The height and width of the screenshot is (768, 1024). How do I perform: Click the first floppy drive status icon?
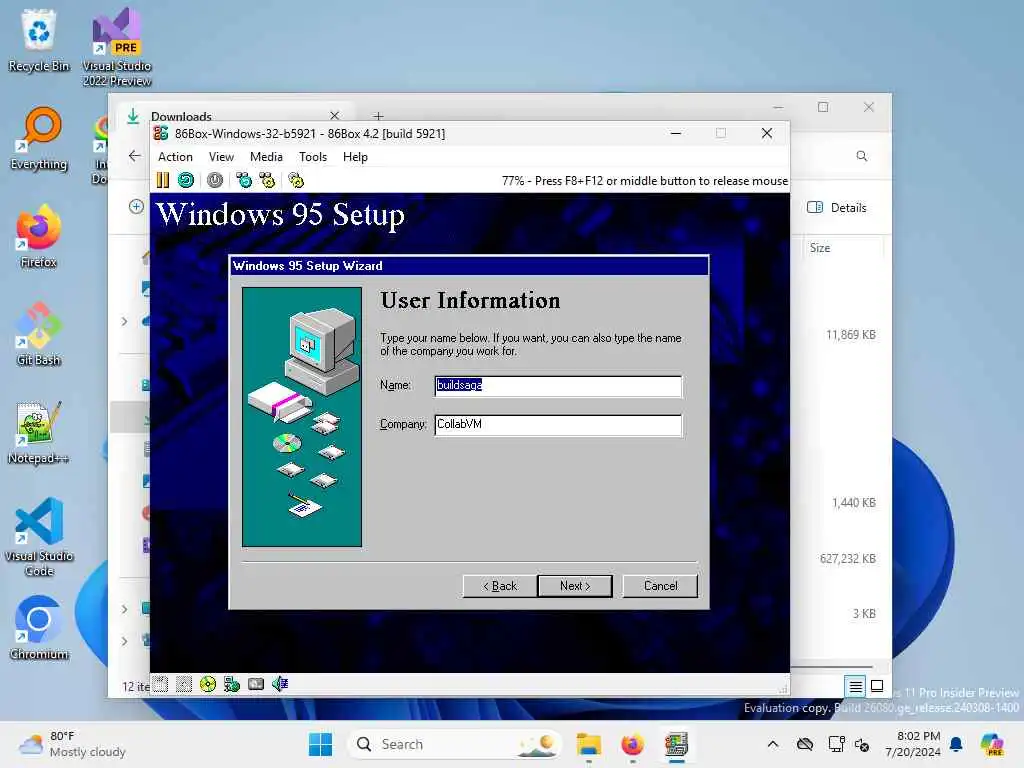(x=161, y=684)
